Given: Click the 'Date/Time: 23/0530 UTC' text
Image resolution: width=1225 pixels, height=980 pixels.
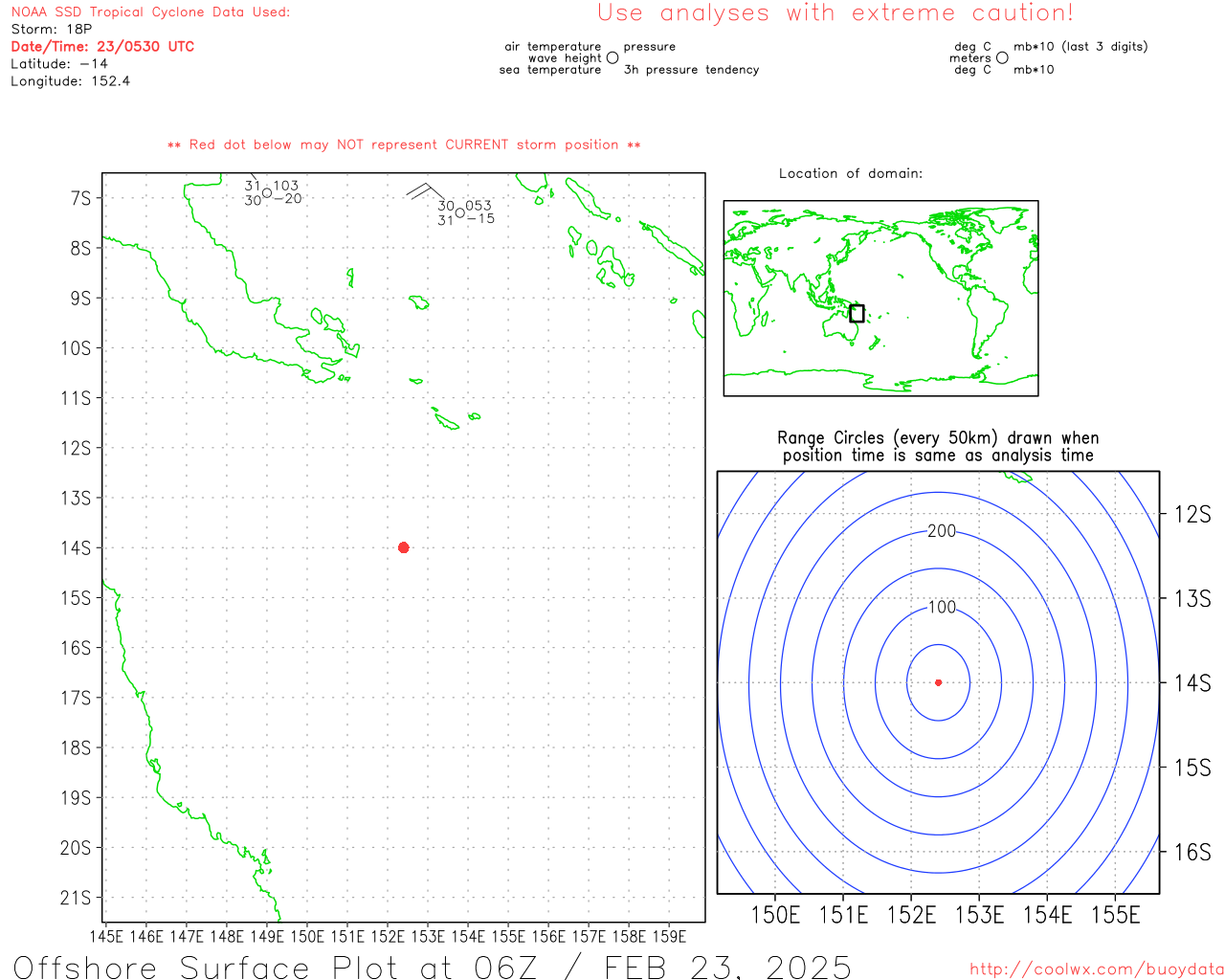Looking at the screenshot, I should 102,47.
